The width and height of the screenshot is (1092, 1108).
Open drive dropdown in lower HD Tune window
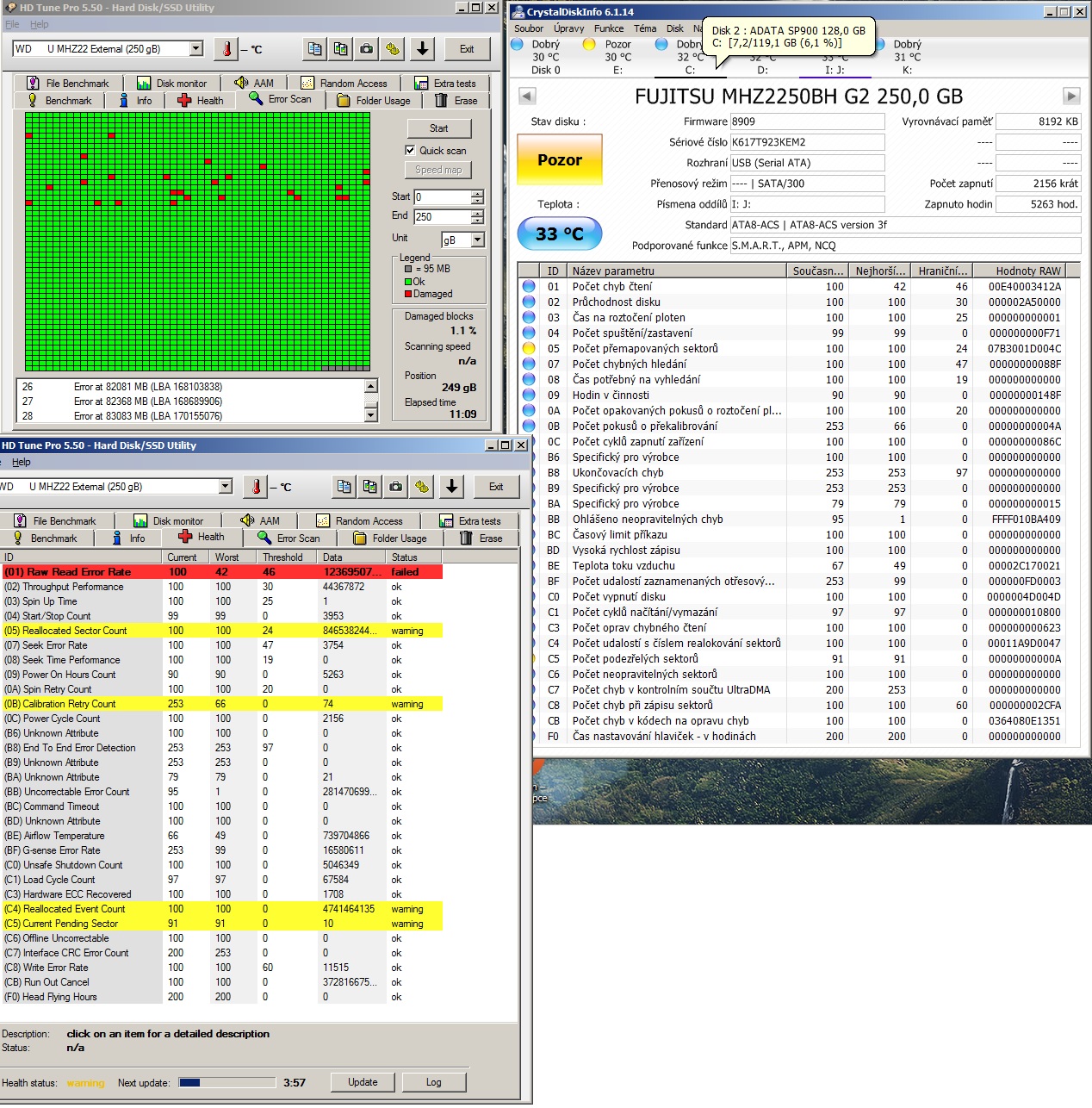pyautogui.click(x=226, y=487)
